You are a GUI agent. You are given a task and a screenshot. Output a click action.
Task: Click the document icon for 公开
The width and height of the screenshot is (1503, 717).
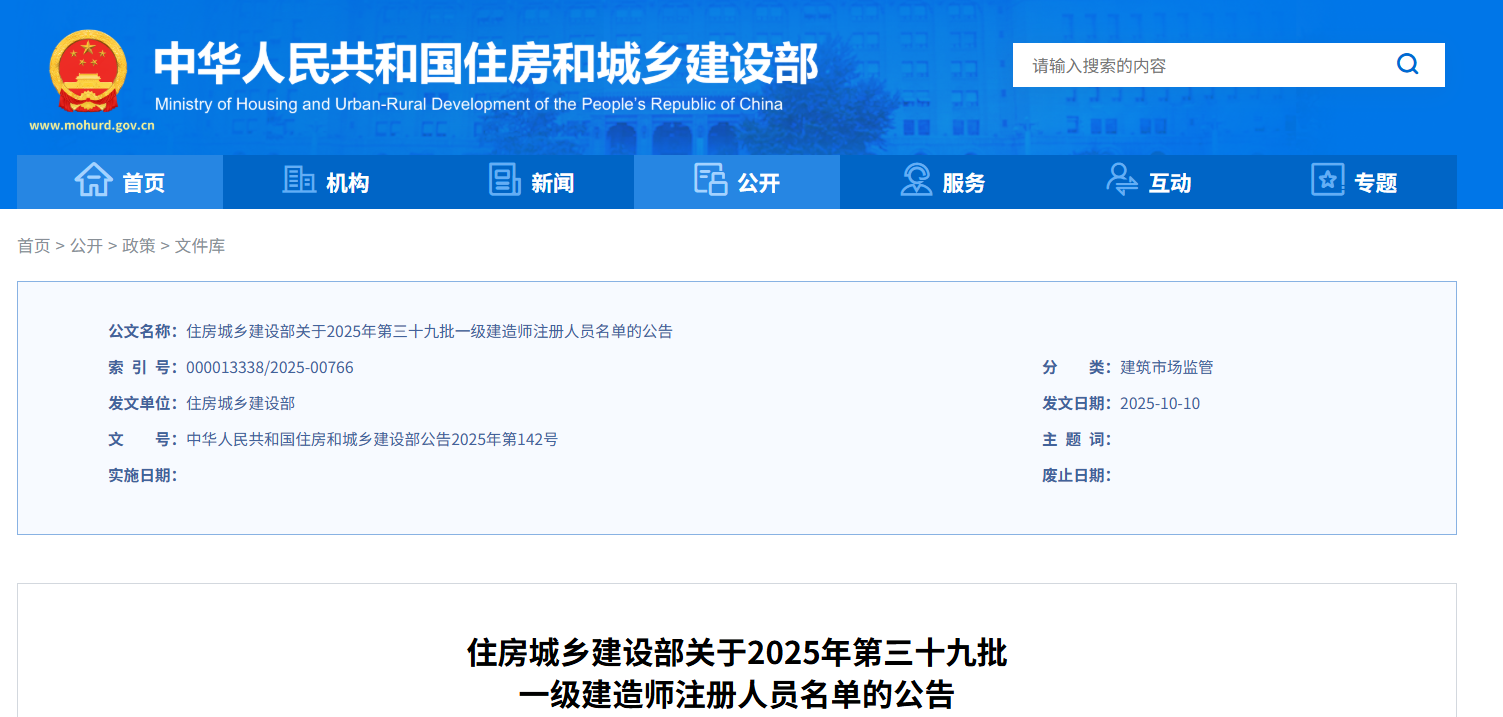[710, 180]
